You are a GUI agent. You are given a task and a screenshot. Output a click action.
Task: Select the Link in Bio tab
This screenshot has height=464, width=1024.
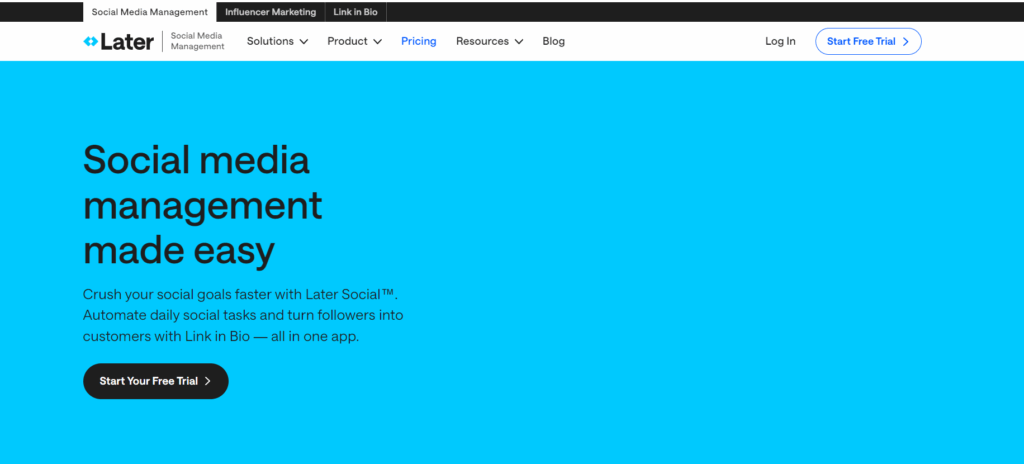(x=356, y=12)
